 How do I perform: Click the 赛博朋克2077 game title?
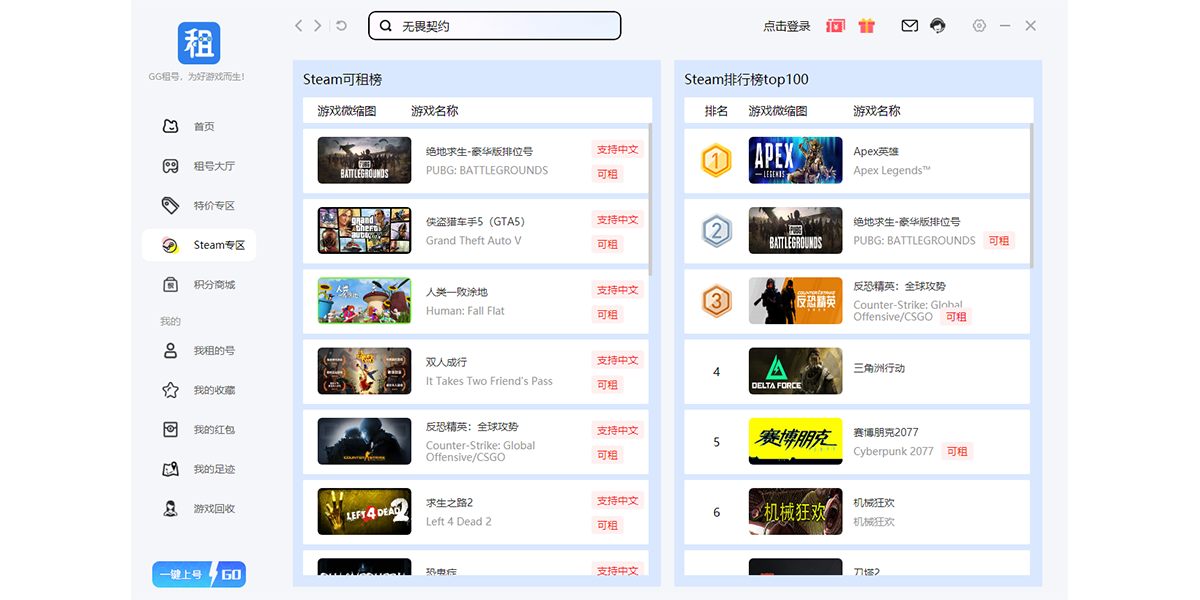click(x=886, y=432)
